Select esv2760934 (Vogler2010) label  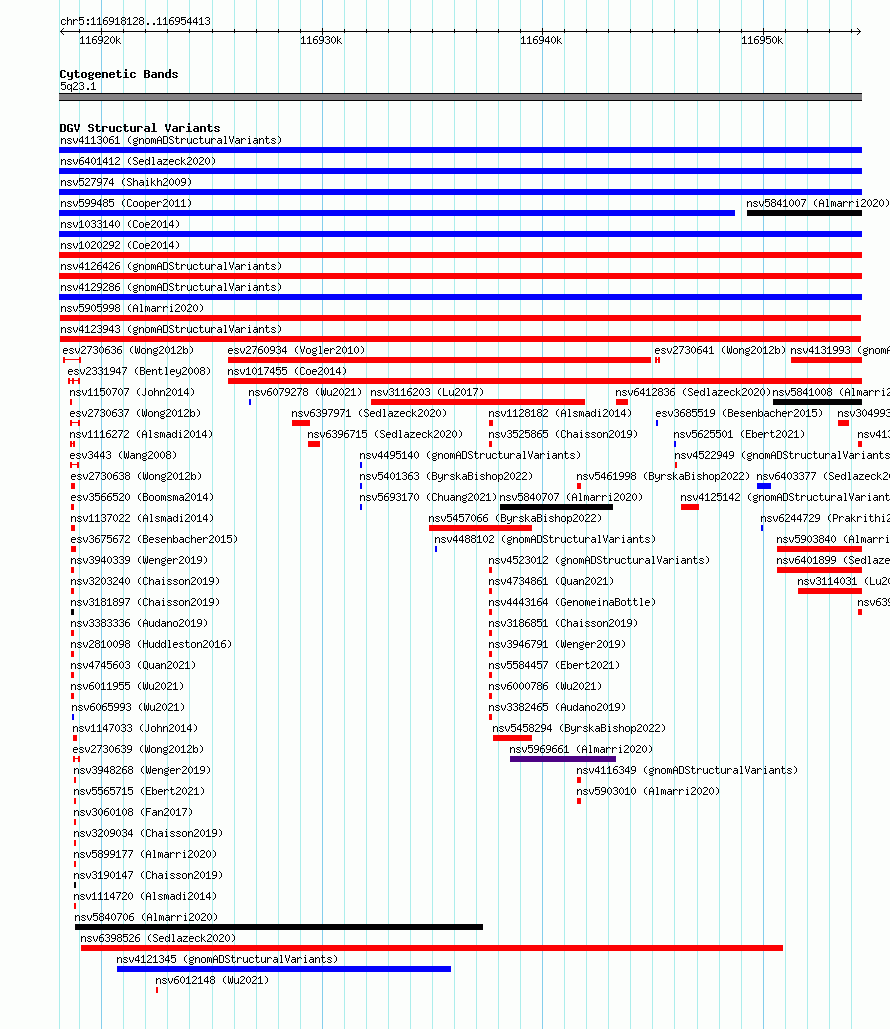tap(296, 350)
